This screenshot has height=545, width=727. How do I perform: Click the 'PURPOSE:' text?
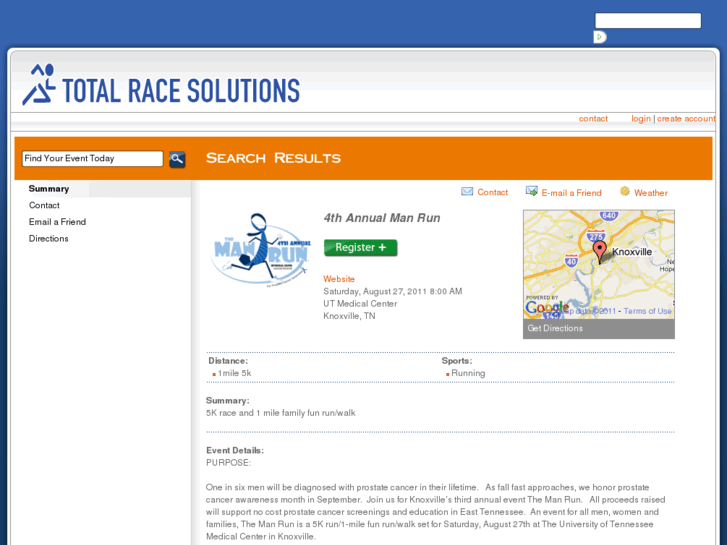tap(228, 462)
